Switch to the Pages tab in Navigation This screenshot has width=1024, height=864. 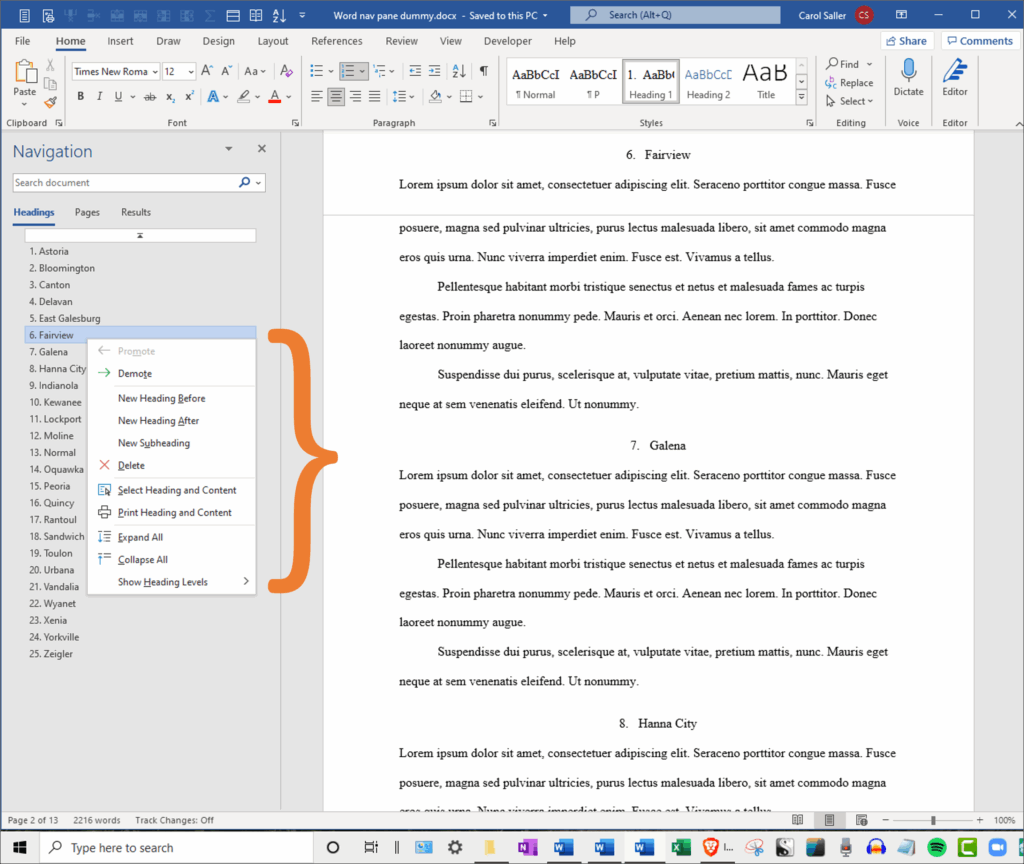pyautogui.click(x=87, y=212)
